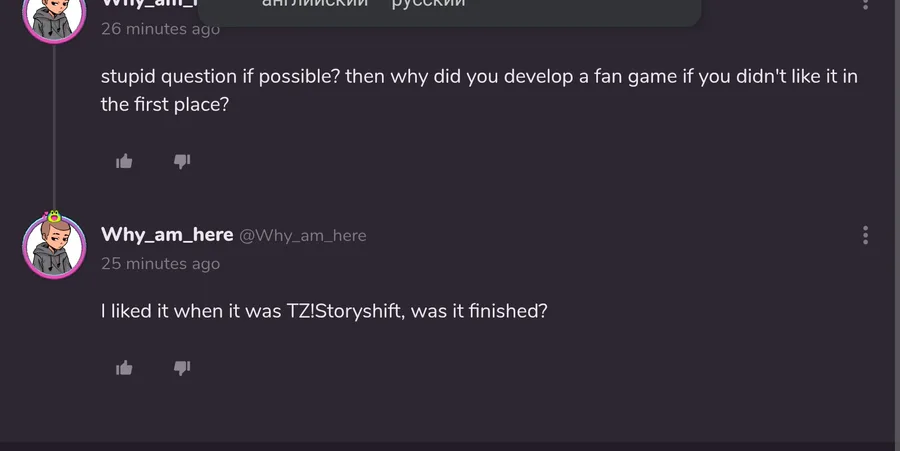Visit the @Why_am_here handle link
The width and height of the screenshot is (900, 451).
click(302, 235)
